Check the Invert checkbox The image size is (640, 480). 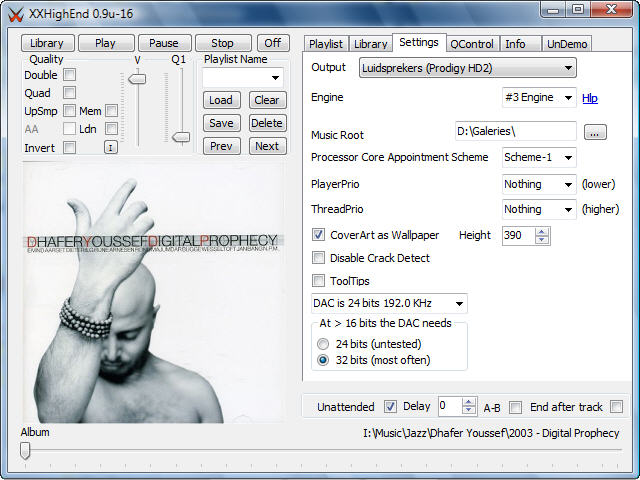click(70, 147)
